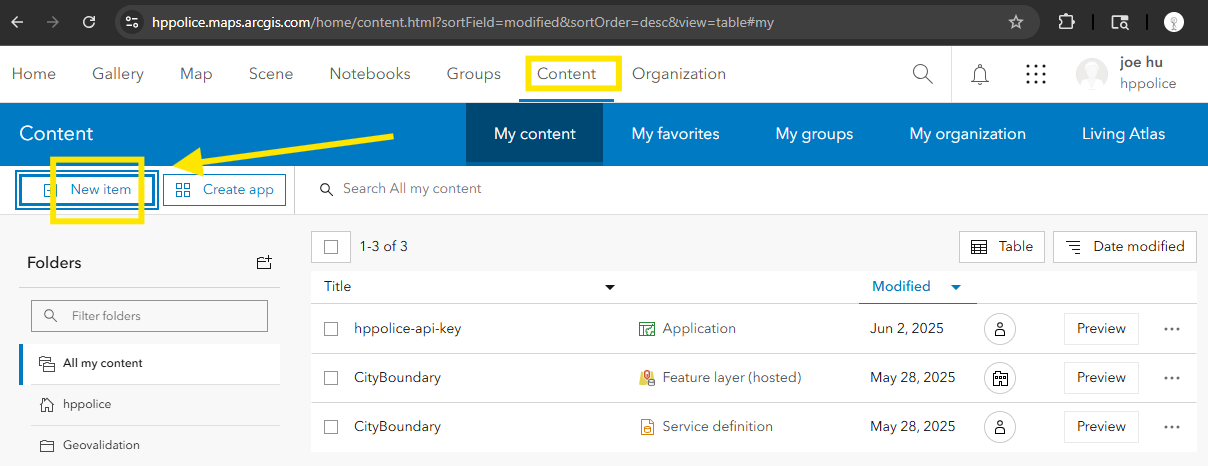The width and height of the screenshot is (1208, 466).
Task: Open the Organization menu item
Action: pos(679,74)
